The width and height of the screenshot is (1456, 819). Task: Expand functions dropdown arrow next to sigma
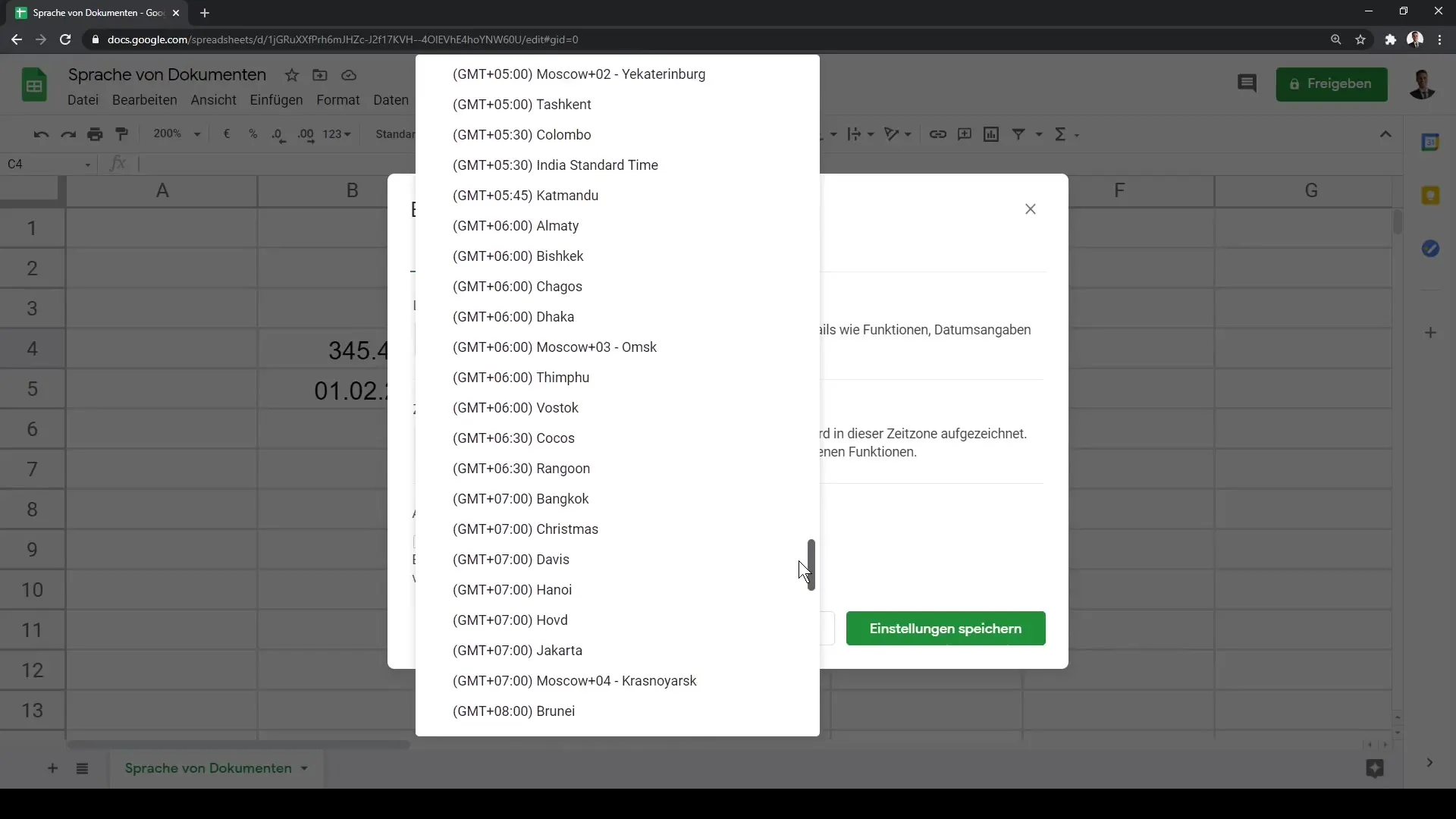point(1077,135)
